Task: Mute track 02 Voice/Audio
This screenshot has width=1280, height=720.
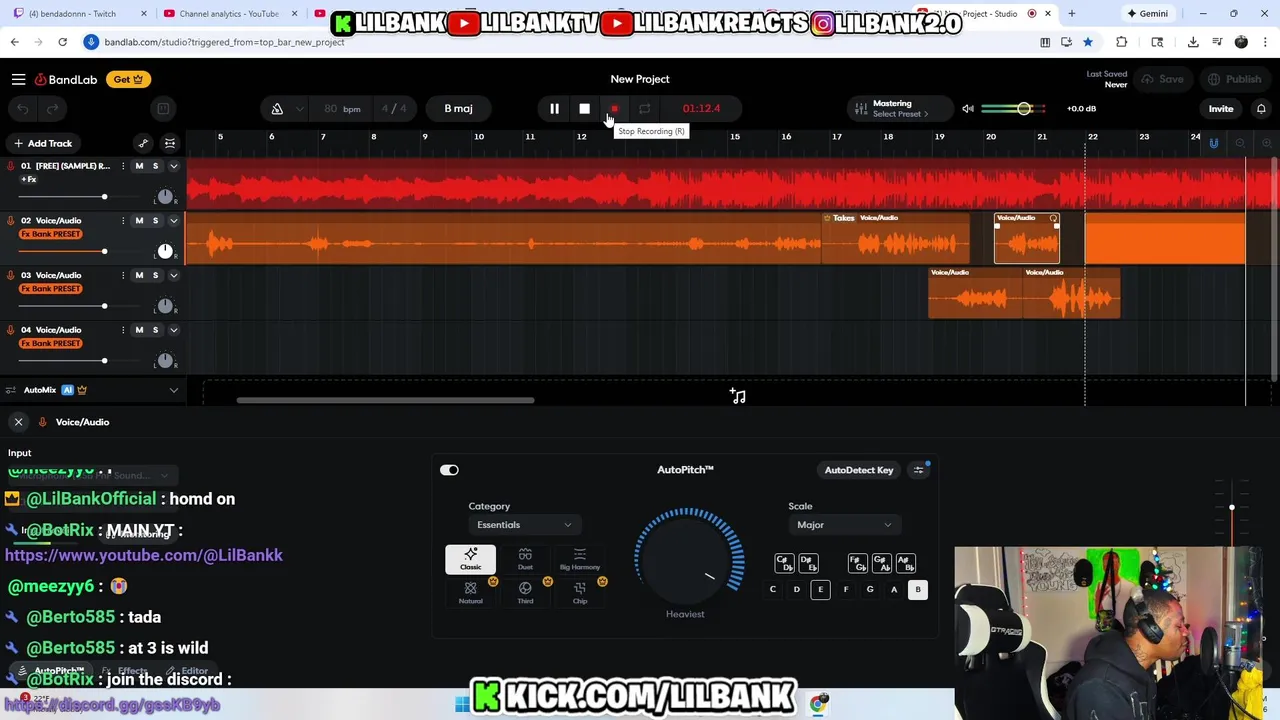Action: click(139, 220)
